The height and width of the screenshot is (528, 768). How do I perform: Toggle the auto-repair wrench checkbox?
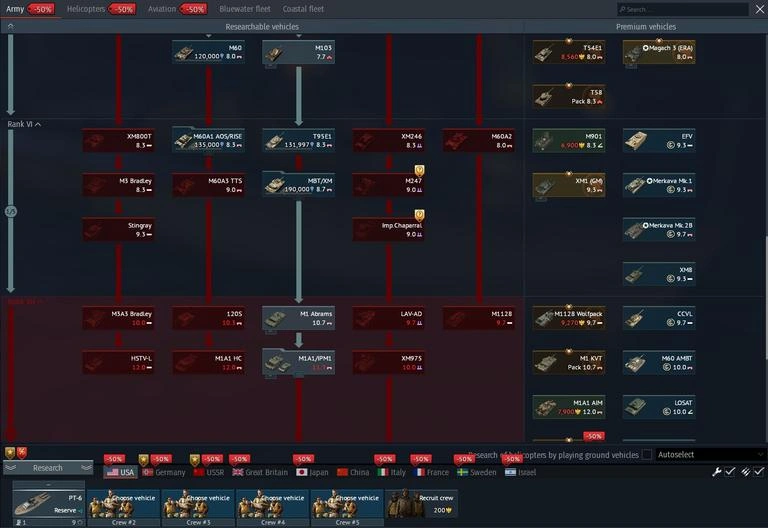pos(730,472)
